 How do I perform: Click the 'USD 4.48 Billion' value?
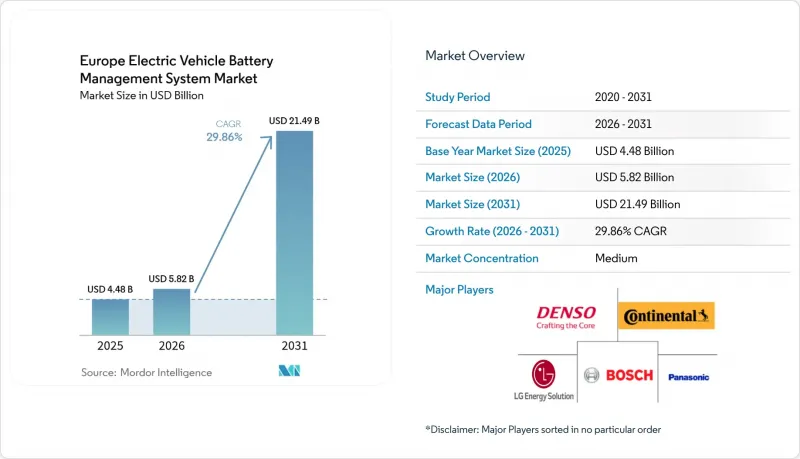[634, 151]
